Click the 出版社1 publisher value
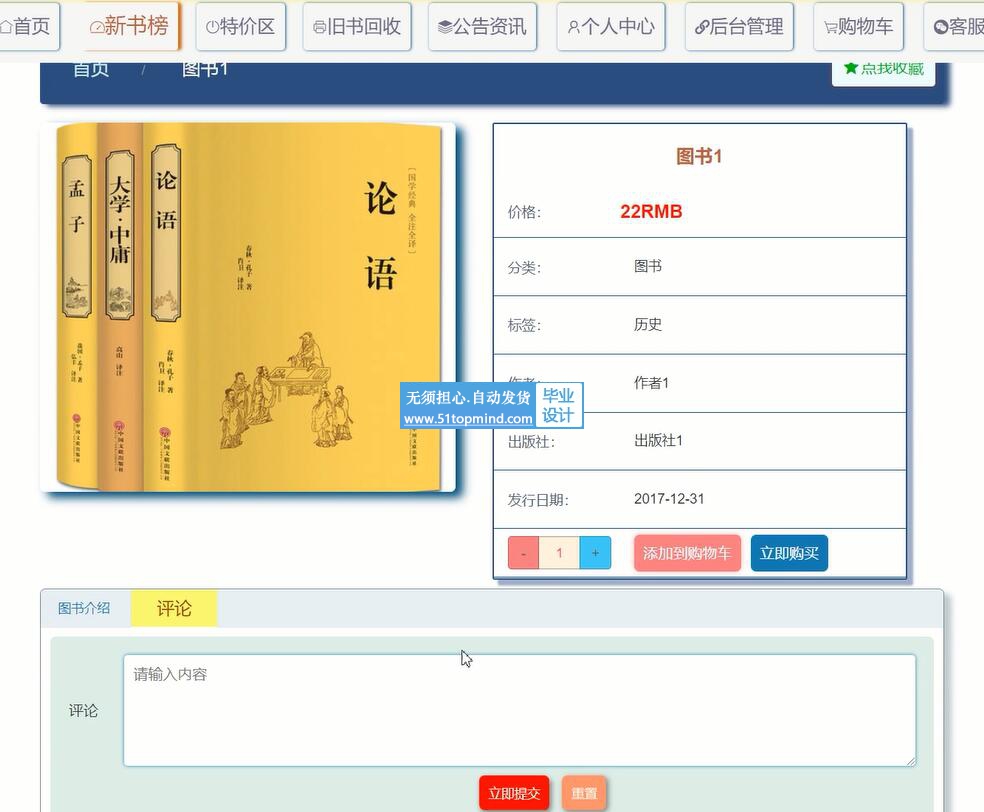 [x=658, y=441]
